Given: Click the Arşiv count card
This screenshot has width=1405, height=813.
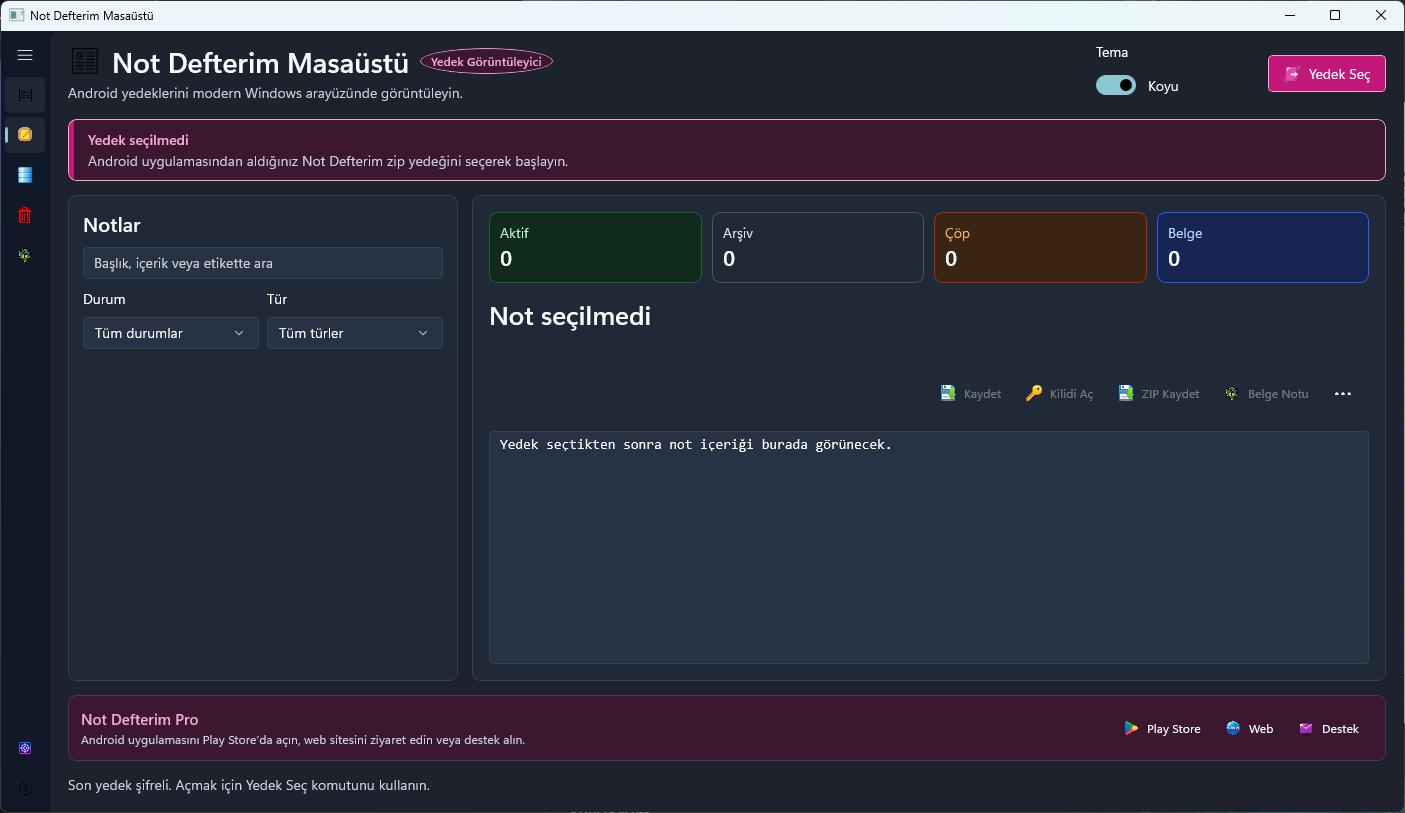Looking at the screenshot, I should coord(818,247).
